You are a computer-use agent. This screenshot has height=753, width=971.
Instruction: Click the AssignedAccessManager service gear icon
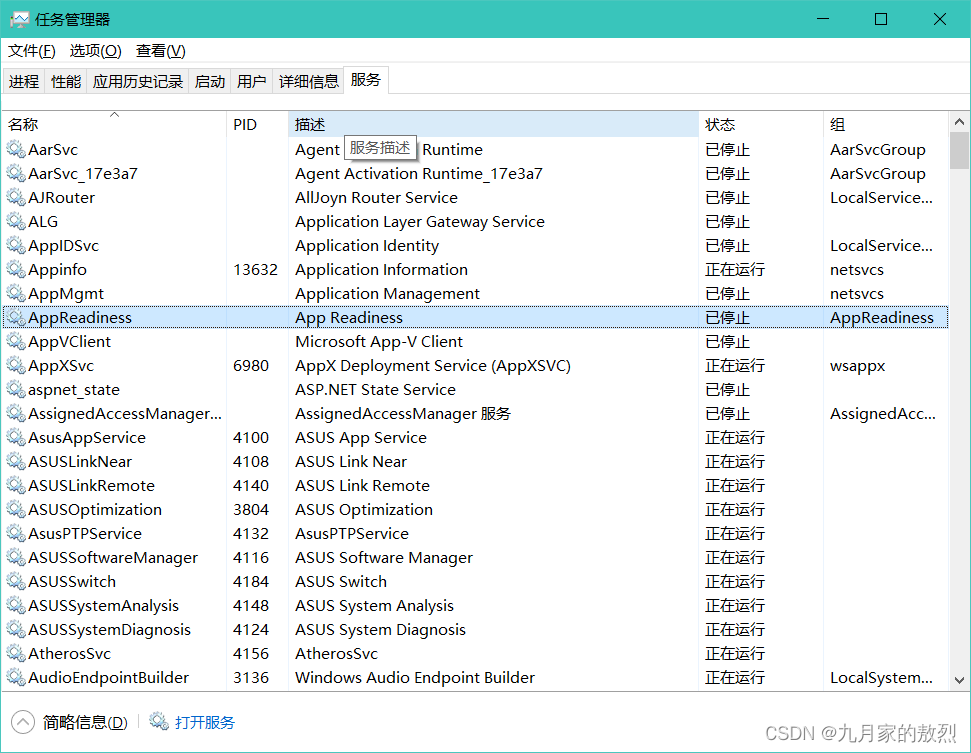16,414
